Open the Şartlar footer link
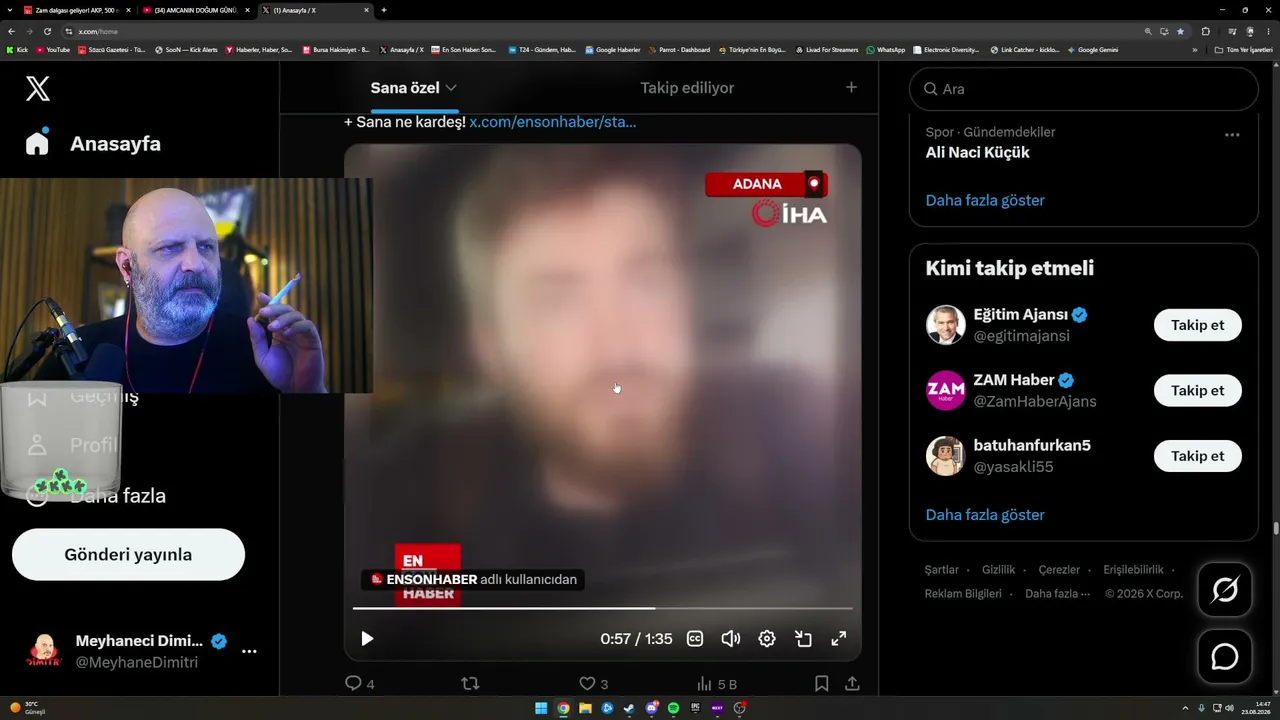This screenshot has width=1280, height=720. [942, 570]
